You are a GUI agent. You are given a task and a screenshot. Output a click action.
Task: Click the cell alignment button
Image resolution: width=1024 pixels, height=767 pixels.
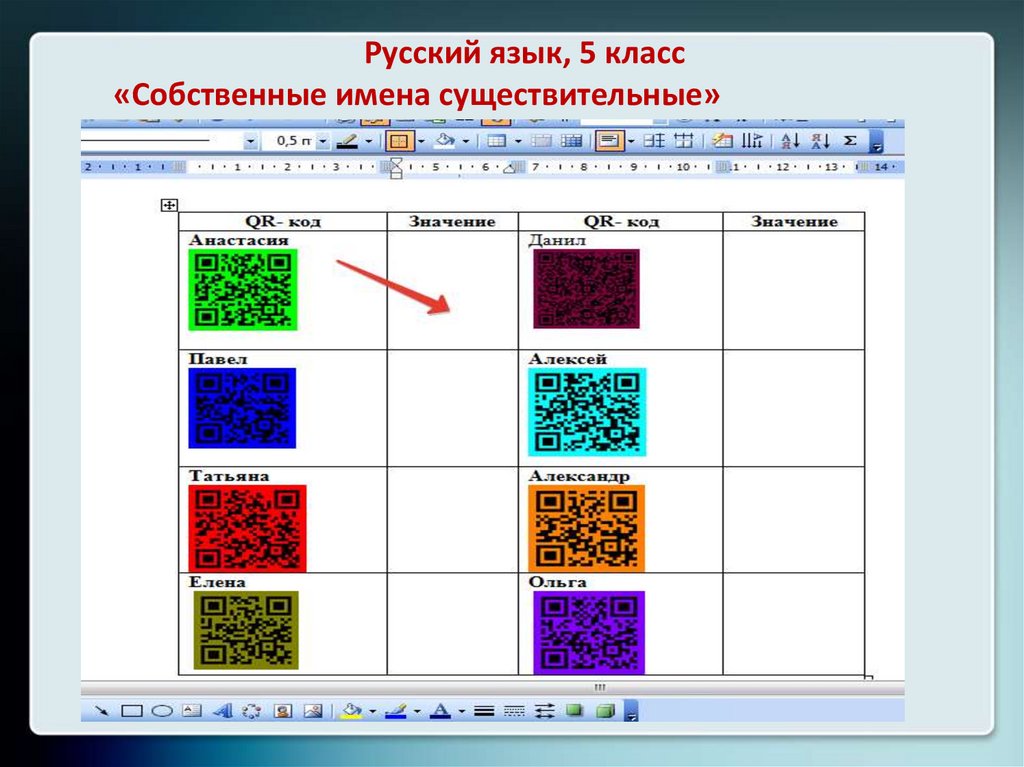[609, 141]
